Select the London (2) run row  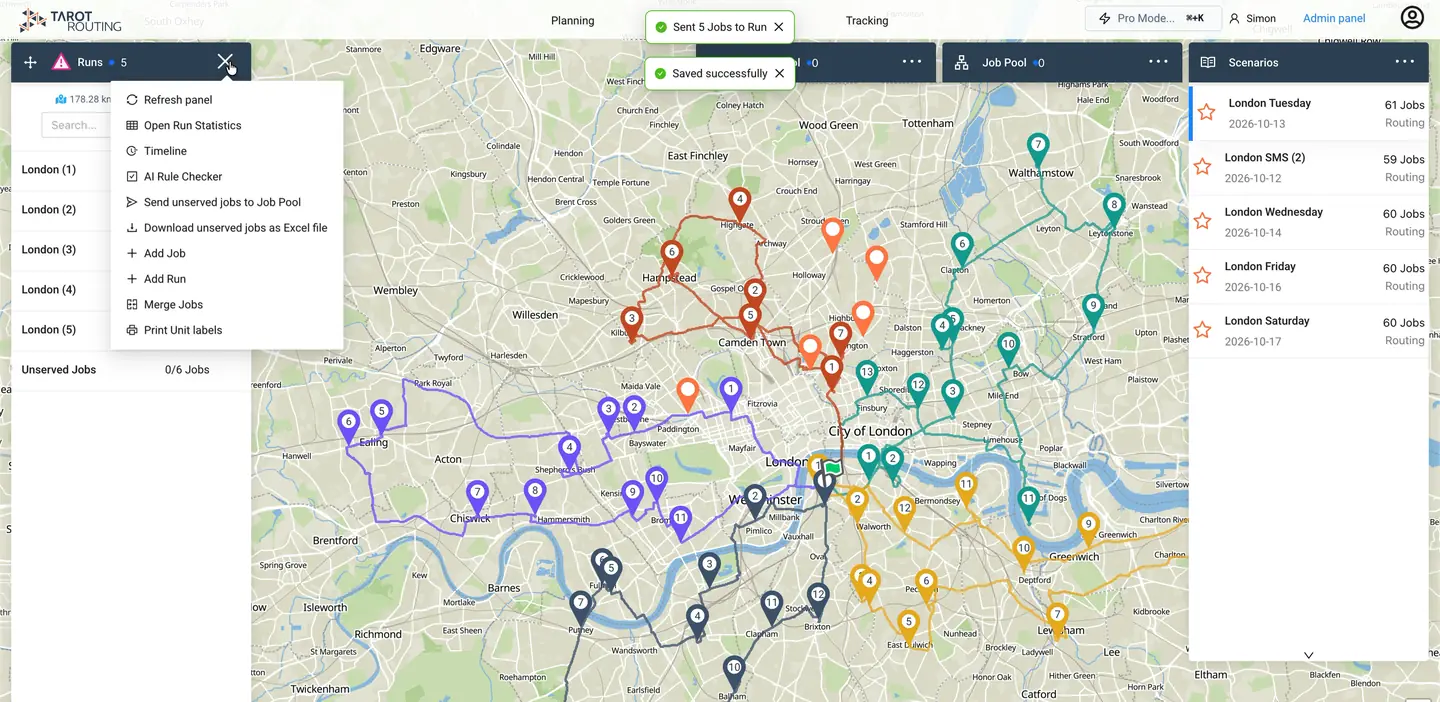[x=61, y=209]
